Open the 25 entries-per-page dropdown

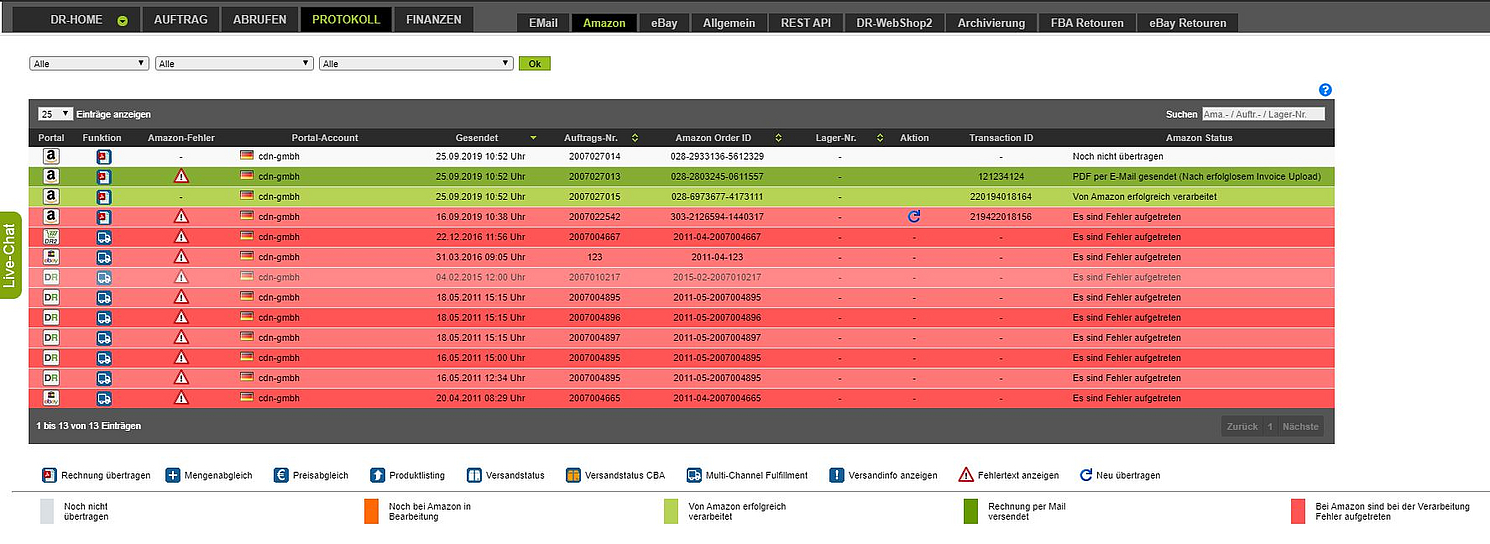point(55,114)
